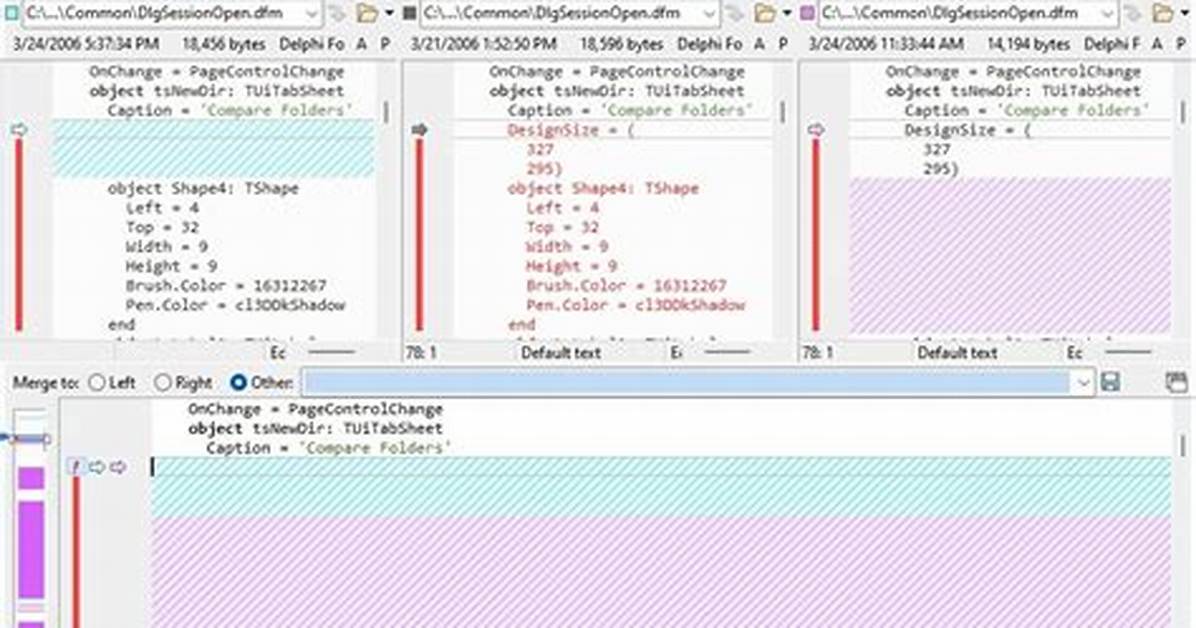The width and height of the screenshot is (1196, 628).
Task: Click the purple square icon beside the right path
Action: [x=807, y=13]
